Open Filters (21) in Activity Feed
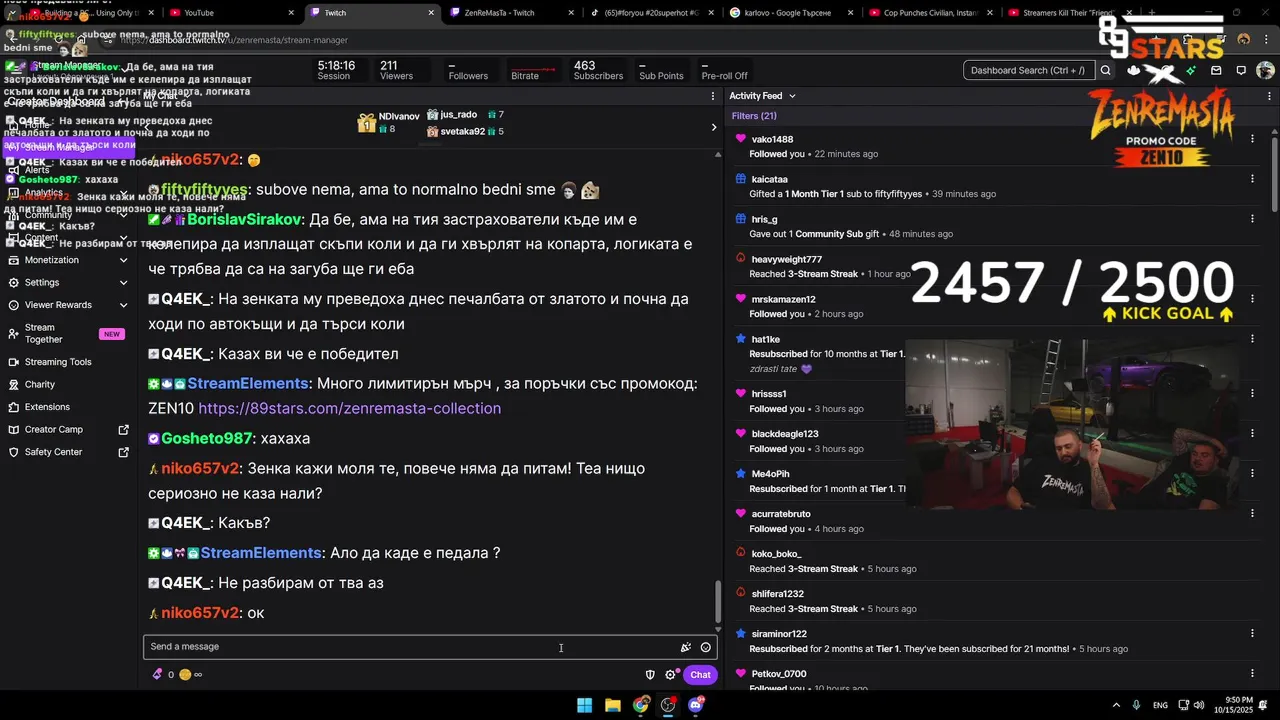Image resolution: width=1280 pixels, height=720 pixels. pos(754,116)
